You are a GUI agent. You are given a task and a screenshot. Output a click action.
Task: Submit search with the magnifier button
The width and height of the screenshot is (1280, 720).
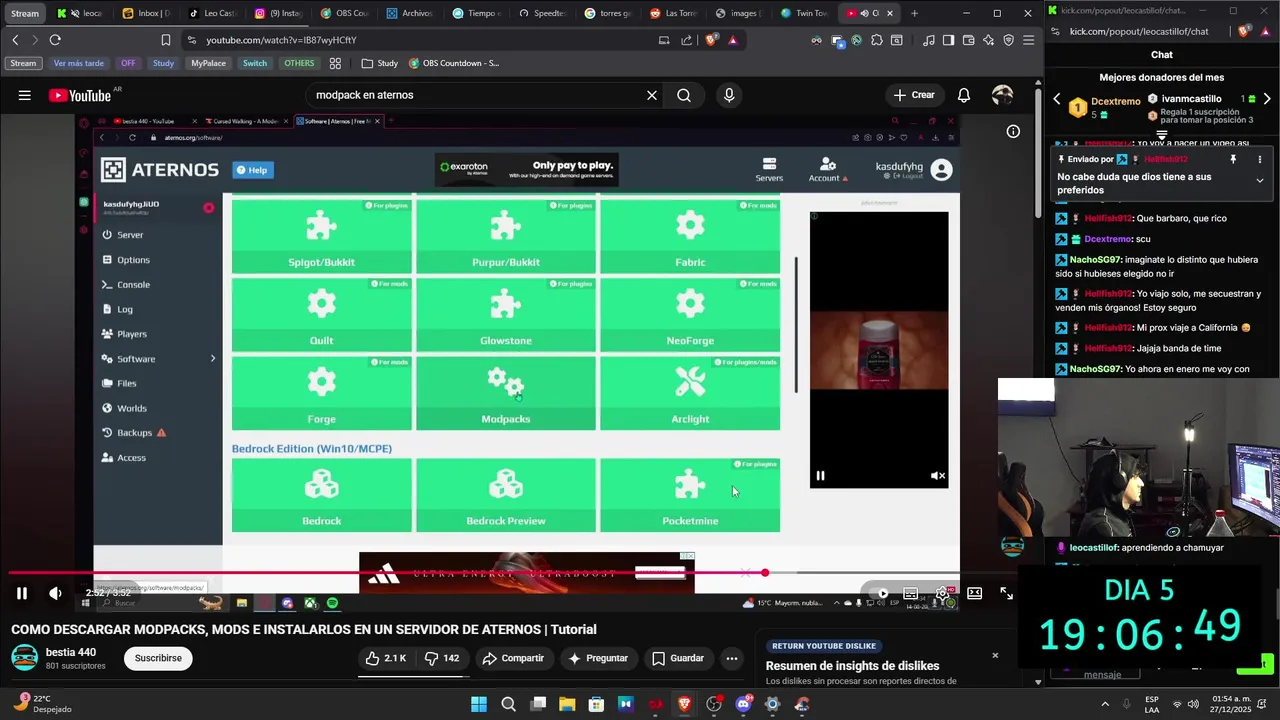[684, 95]
